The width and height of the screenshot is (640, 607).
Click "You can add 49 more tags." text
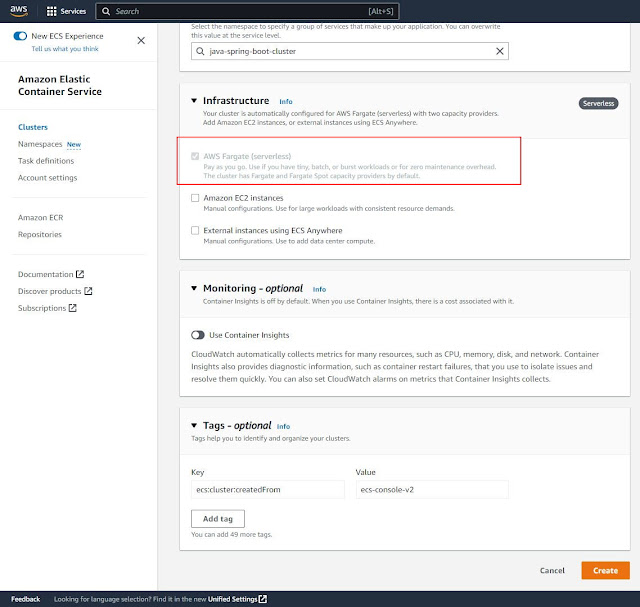click(231, 534)
